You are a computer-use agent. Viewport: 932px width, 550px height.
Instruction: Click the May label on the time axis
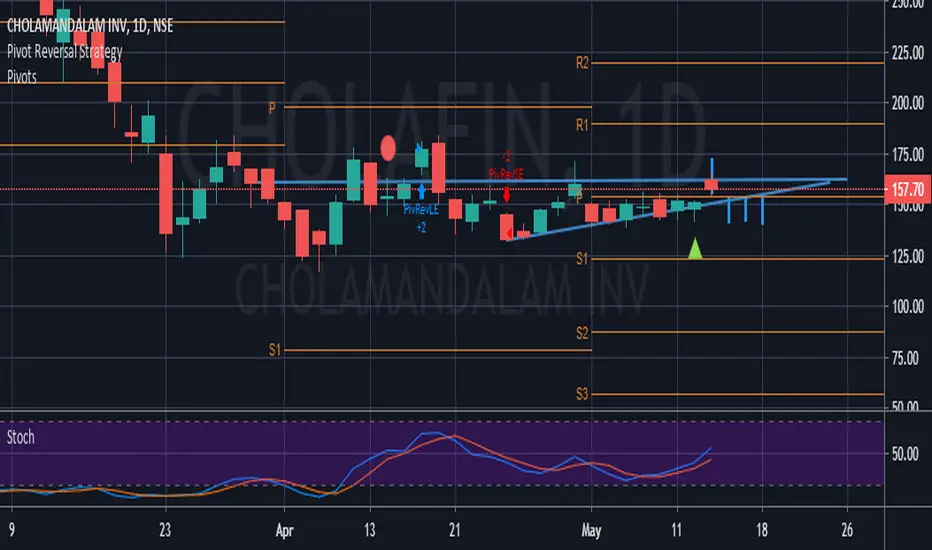pyautogui.click(x=591, y=530)
